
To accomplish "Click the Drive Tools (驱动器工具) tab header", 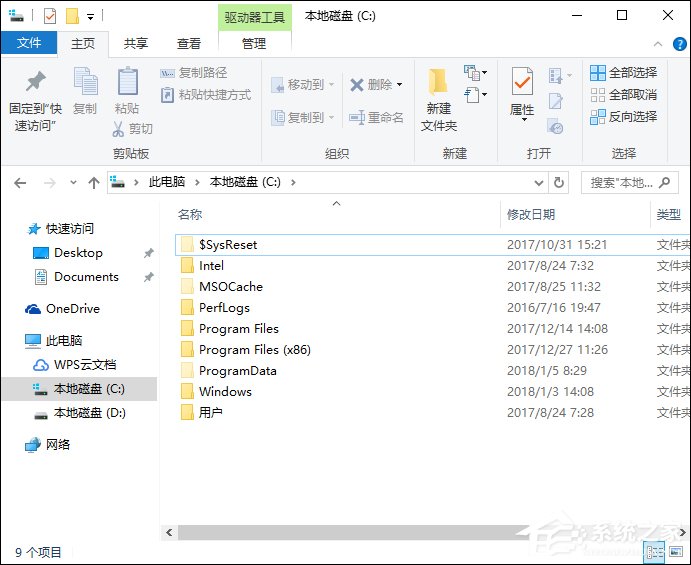I will click(x=255, y=17).
